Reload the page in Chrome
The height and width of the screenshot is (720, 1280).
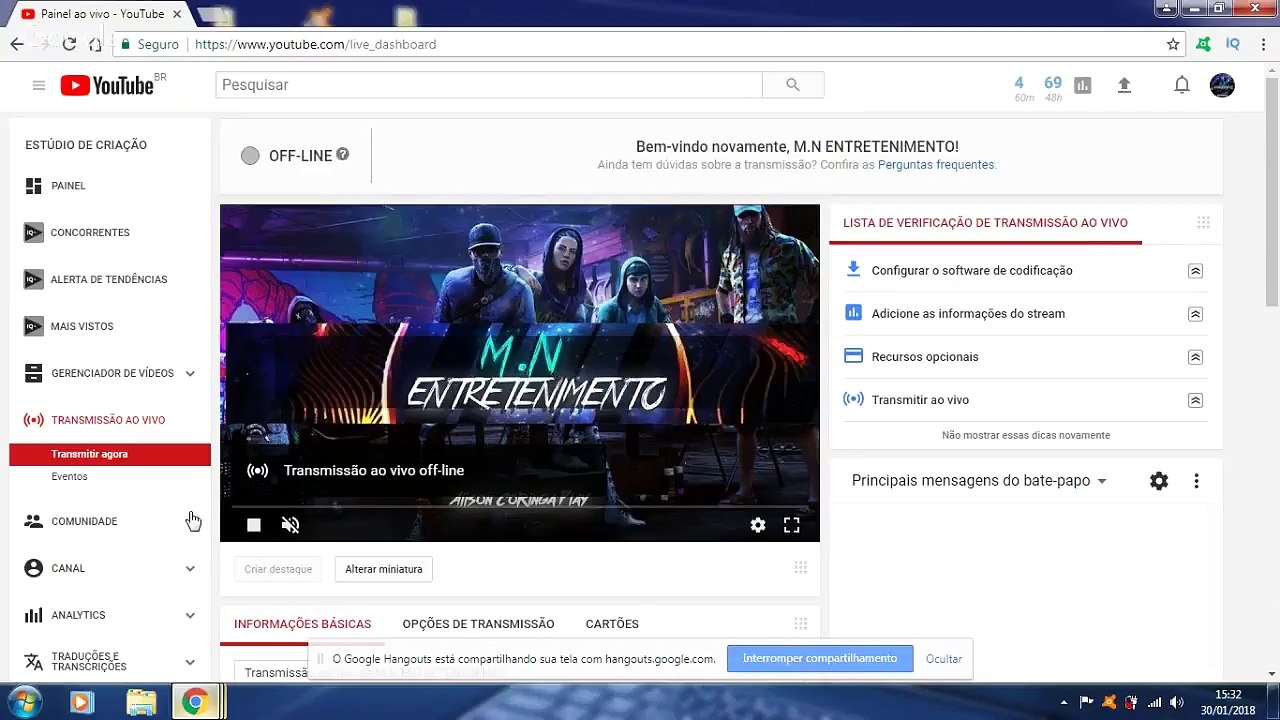[69, 44]
